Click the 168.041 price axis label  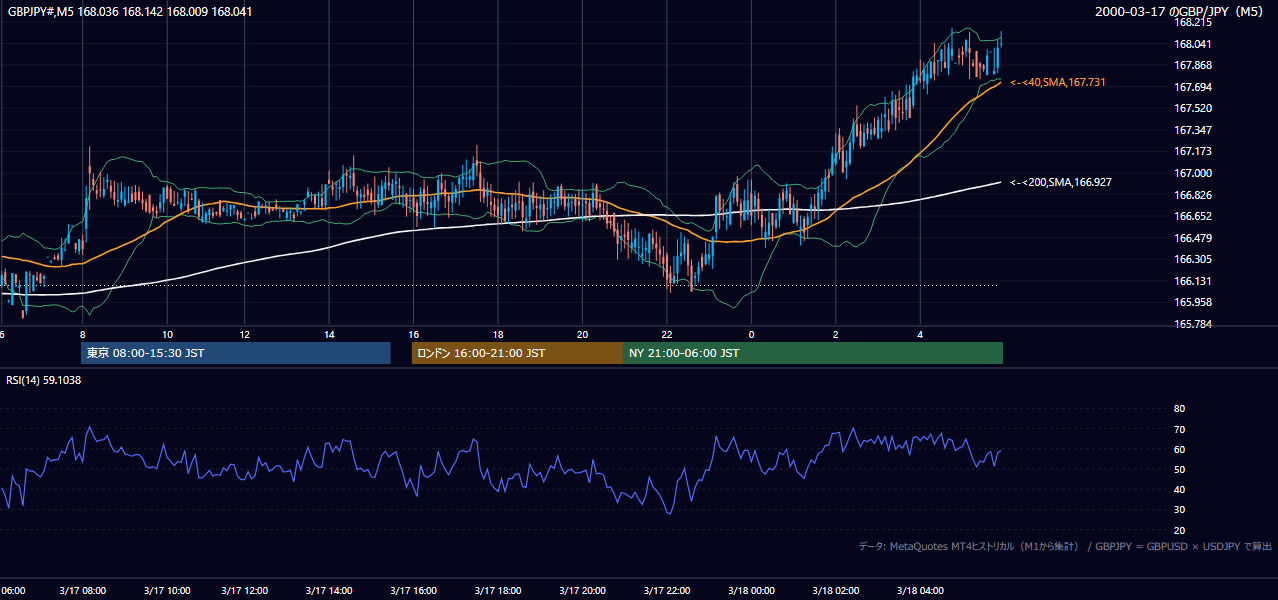[x=1193, y=44]
